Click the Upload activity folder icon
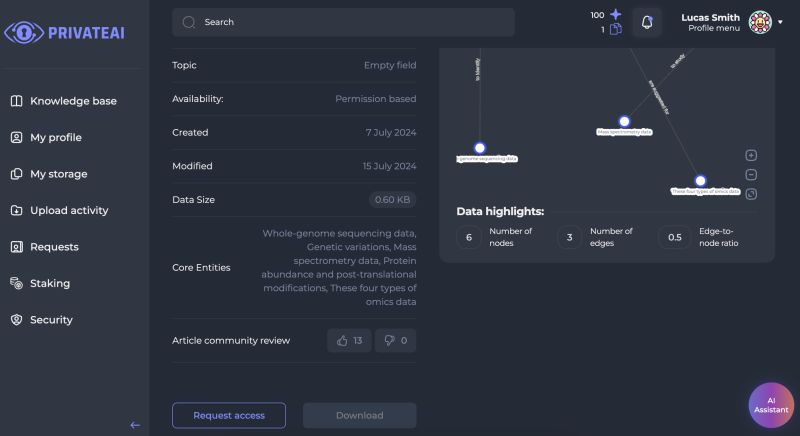800x436 pixels. [16, 210]
